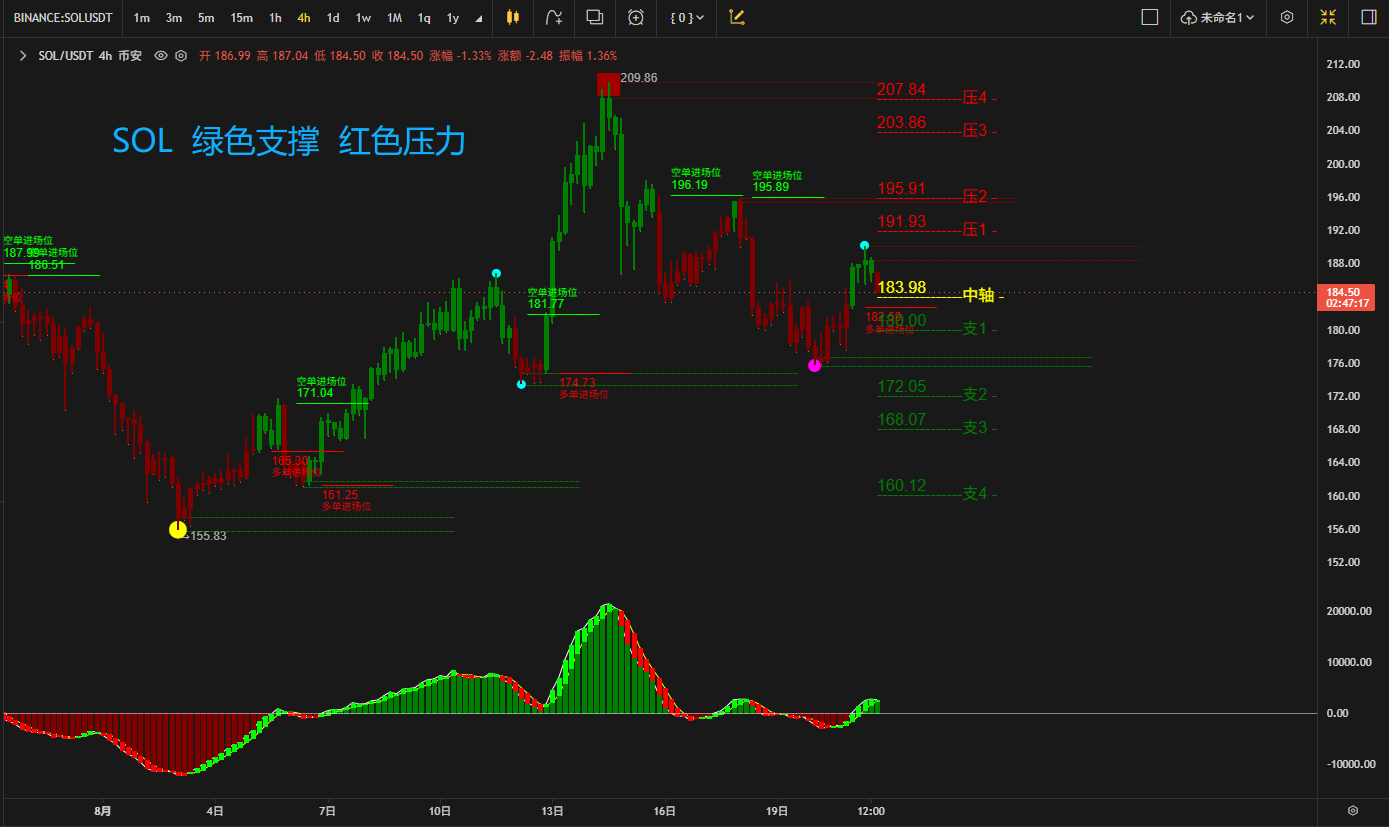Switch to the 3m timeframe
The width and height of the screenshot is (1389, 827).
(174, 17)
